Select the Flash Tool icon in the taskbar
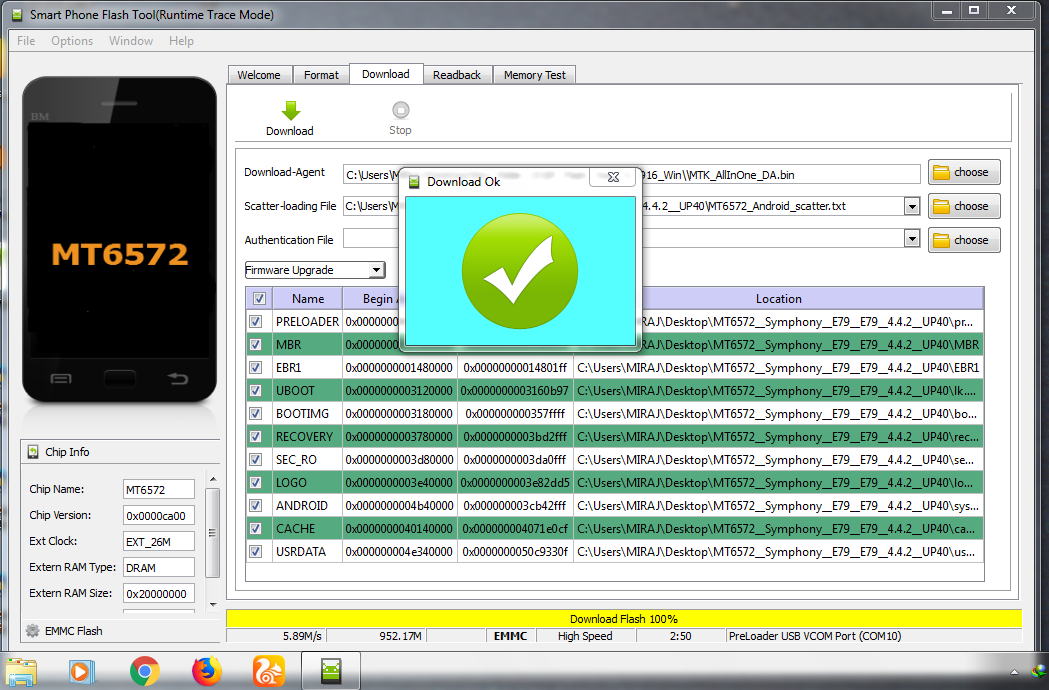Image resolution: width=1049 pixels, height=690 pixels. point(330,671)
